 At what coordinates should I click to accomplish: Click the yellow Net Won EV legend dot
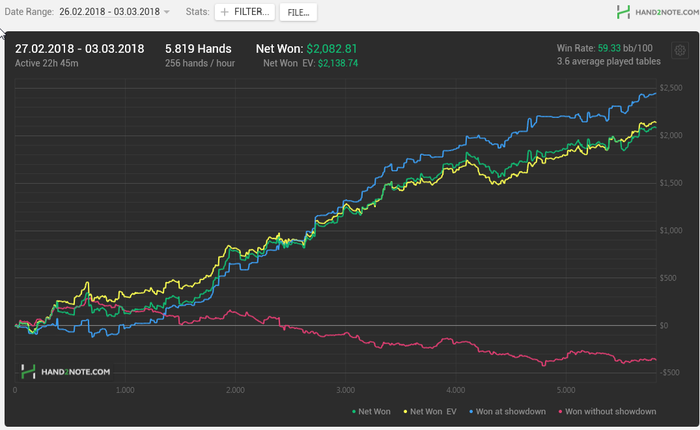tap(405, 412)
